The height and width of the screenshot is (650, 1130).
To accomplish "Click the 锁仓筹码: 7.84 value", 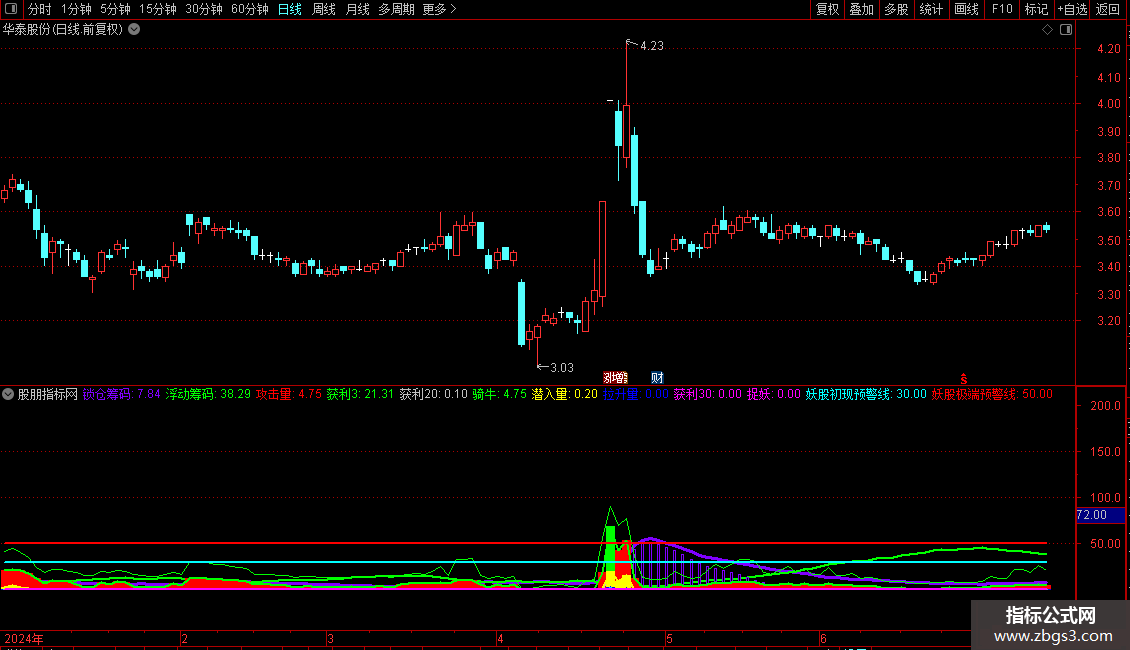I will 122,394.
